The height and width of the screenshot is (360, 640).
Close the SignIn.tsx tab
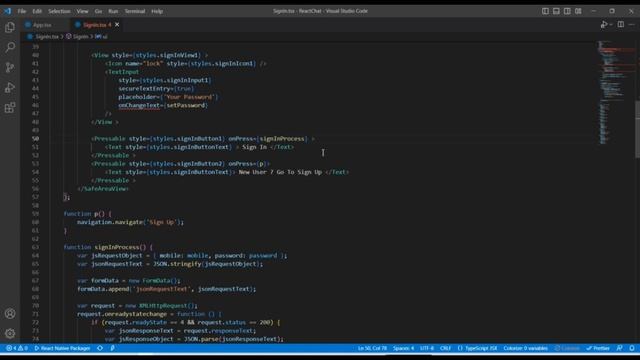tap(117, 25)
